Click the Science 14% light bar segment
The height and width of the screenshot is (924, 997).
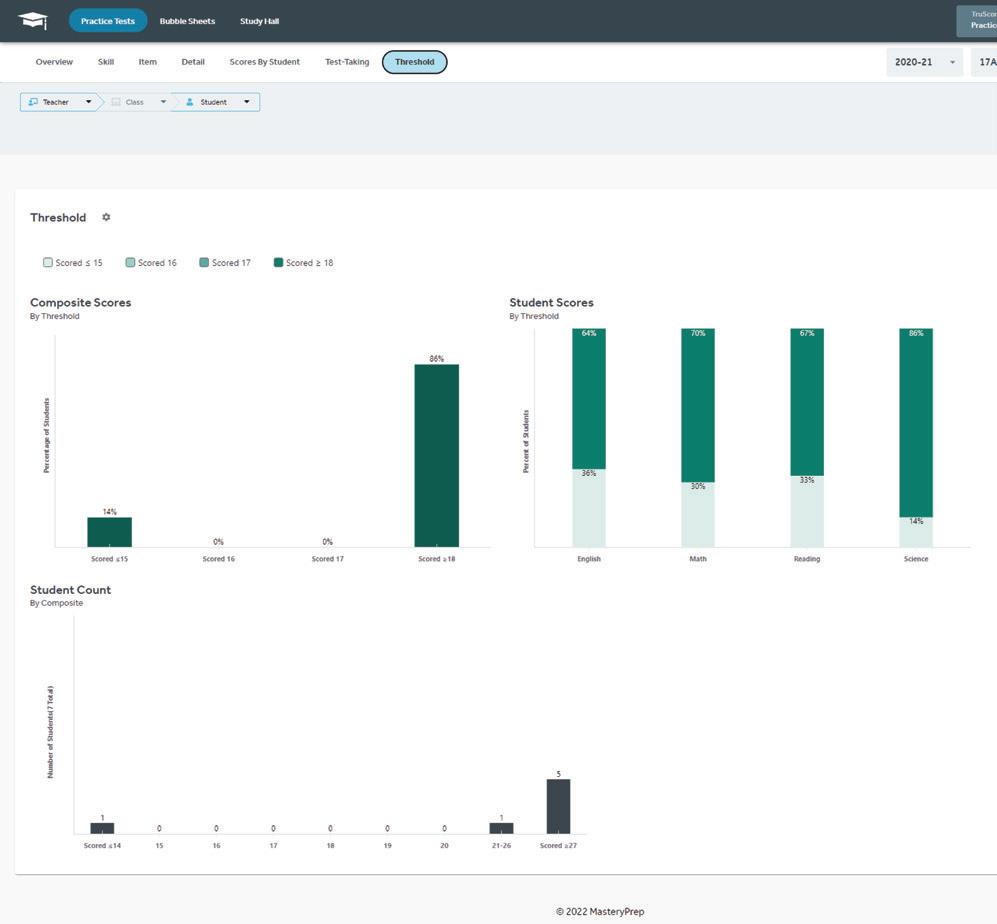[916, 532]
